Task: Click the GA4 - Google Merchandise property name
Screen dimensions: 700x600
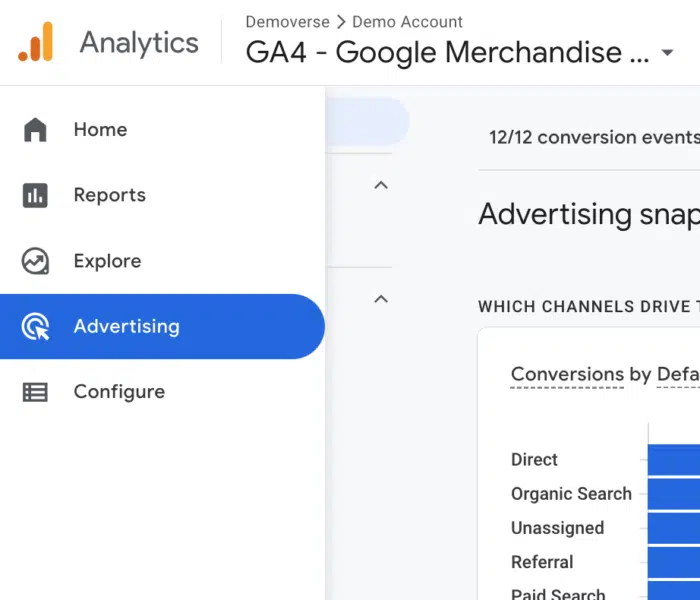Action: point(447,52)
